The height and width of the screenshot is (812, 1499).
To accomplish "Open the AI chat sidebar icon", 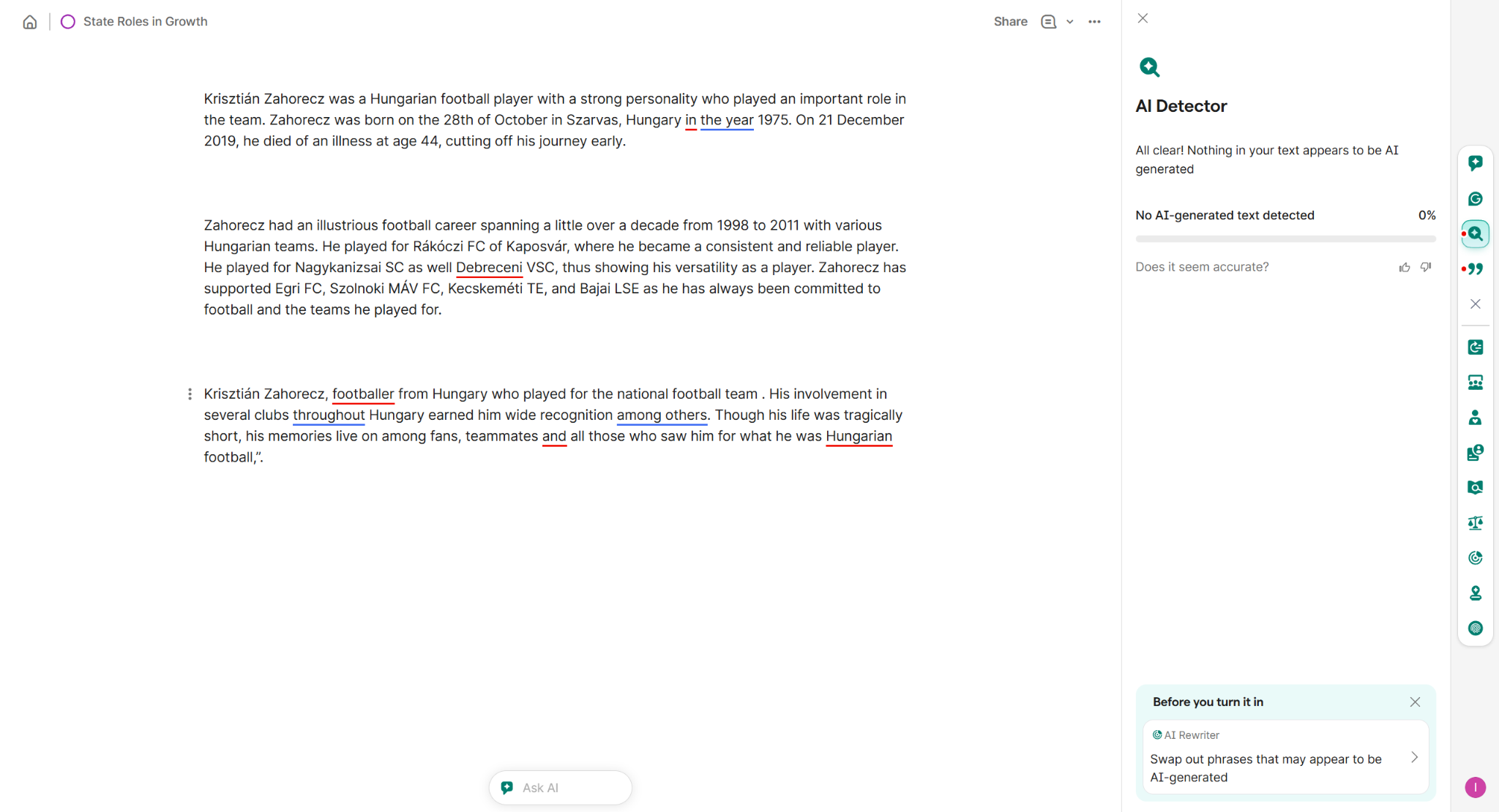I will click(x=1475, y=163).
